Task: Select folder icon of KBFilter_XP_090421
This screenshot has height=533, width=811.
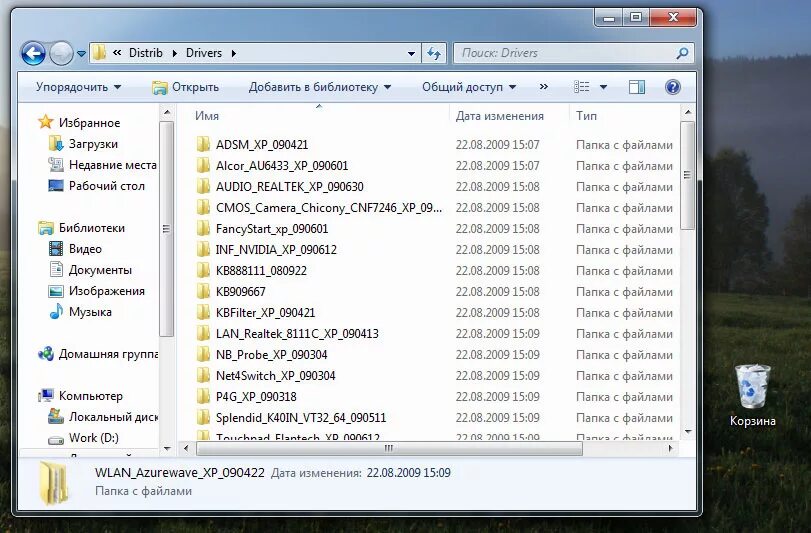Action: tap(203, 313)
